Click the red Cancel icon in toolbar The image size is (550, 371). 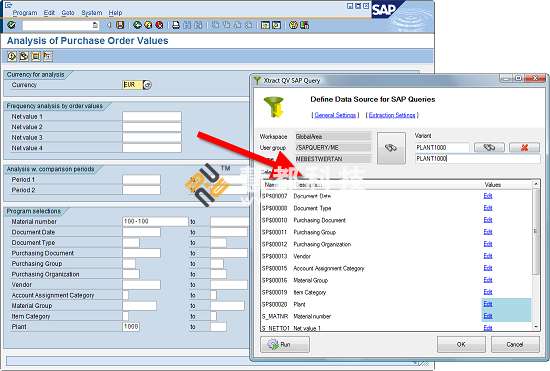coord(160,25)
